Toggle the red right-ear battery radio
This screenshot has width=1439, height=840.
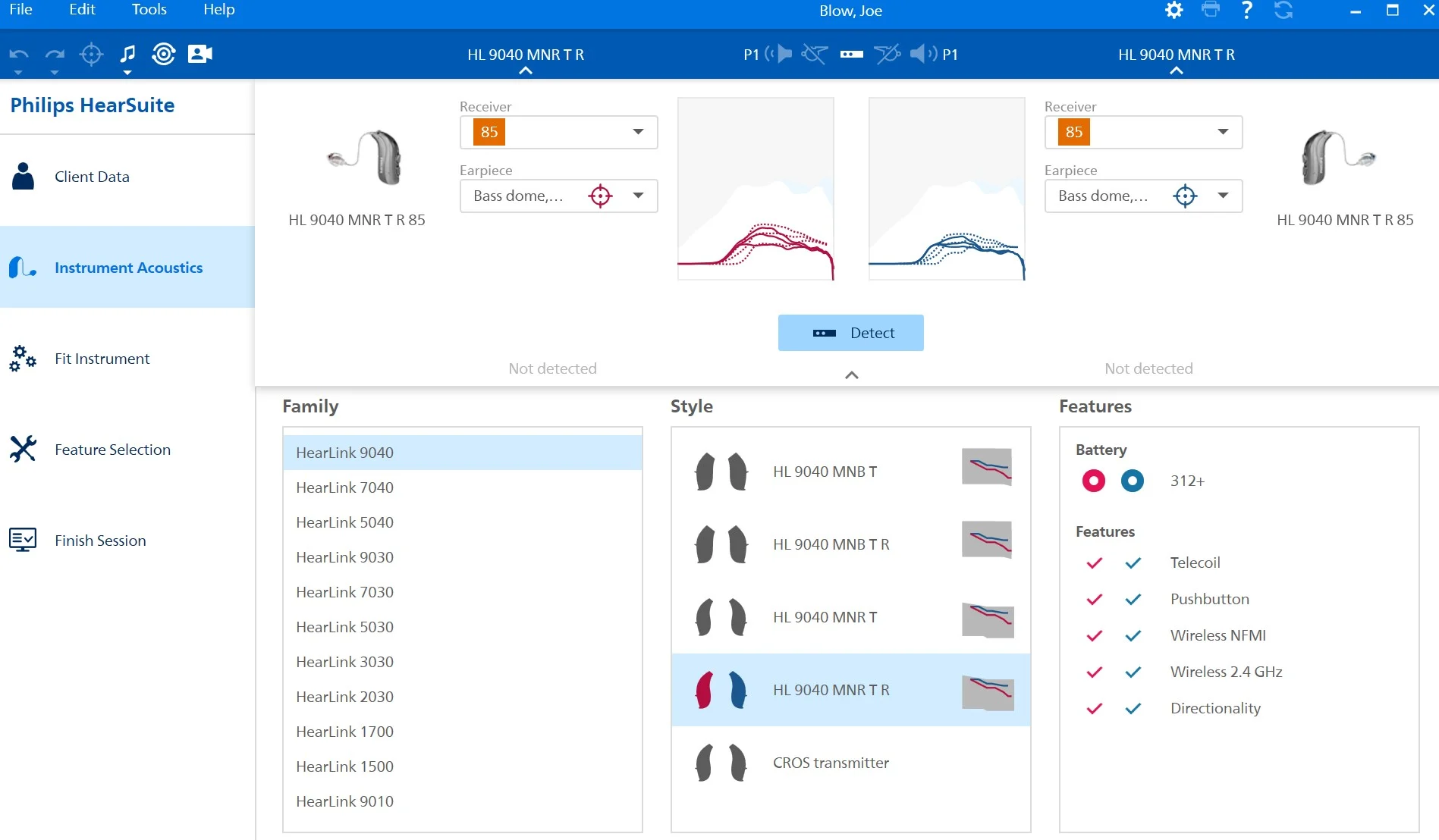coord(1094,481)
